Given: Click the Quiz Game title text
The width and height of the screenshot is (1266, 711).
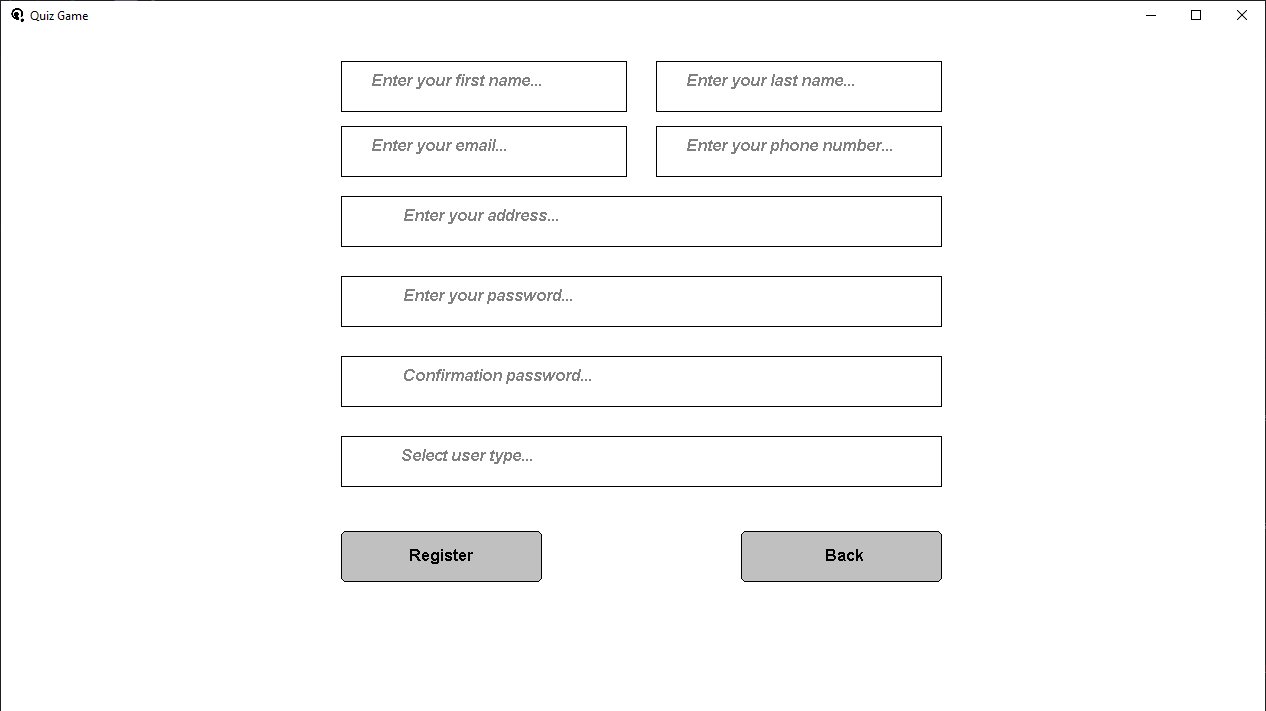Looking at the screenshot, I should pyautogui.click(x=58, y=15).
